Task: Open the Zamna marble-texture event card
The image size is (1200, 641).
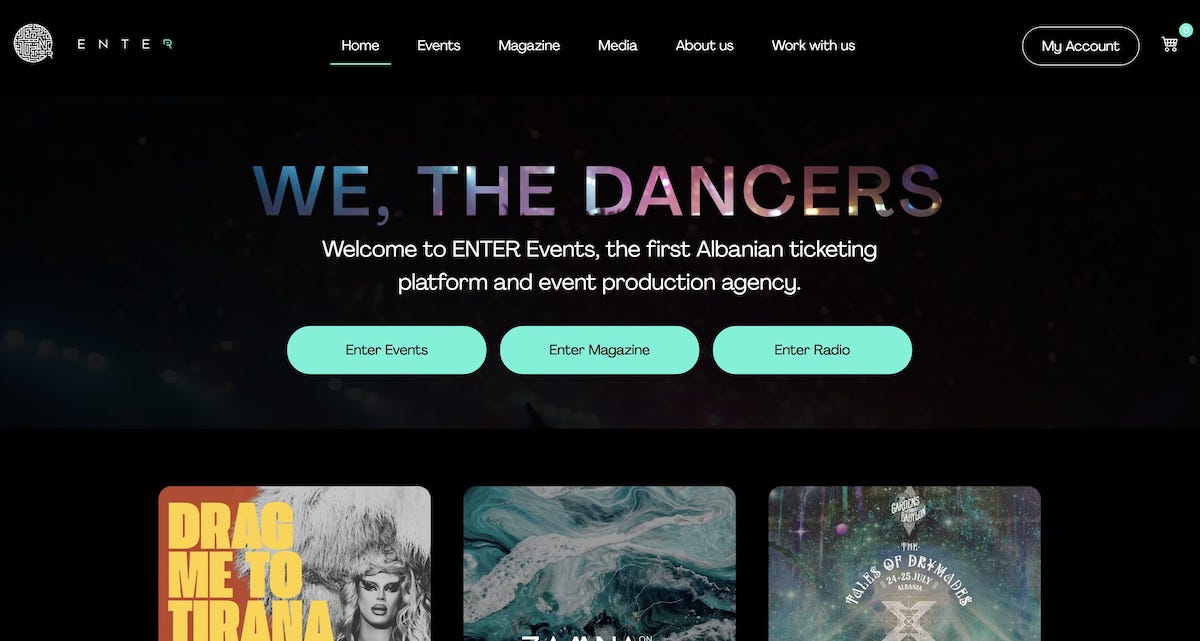Action: pos(599,563)
